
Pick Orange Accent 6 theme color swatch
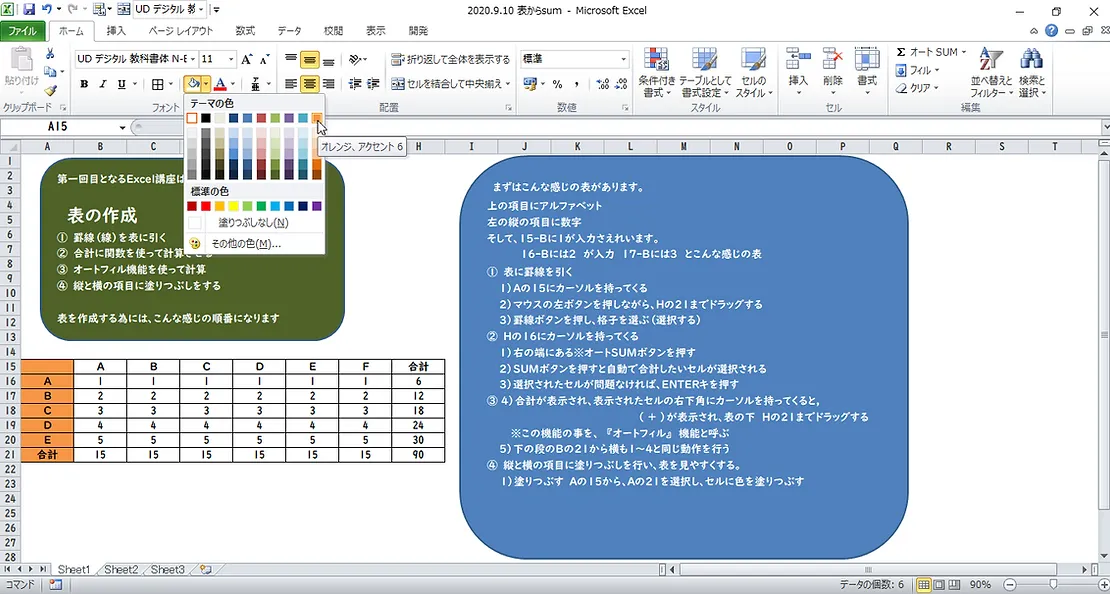[x=317, y=118]
